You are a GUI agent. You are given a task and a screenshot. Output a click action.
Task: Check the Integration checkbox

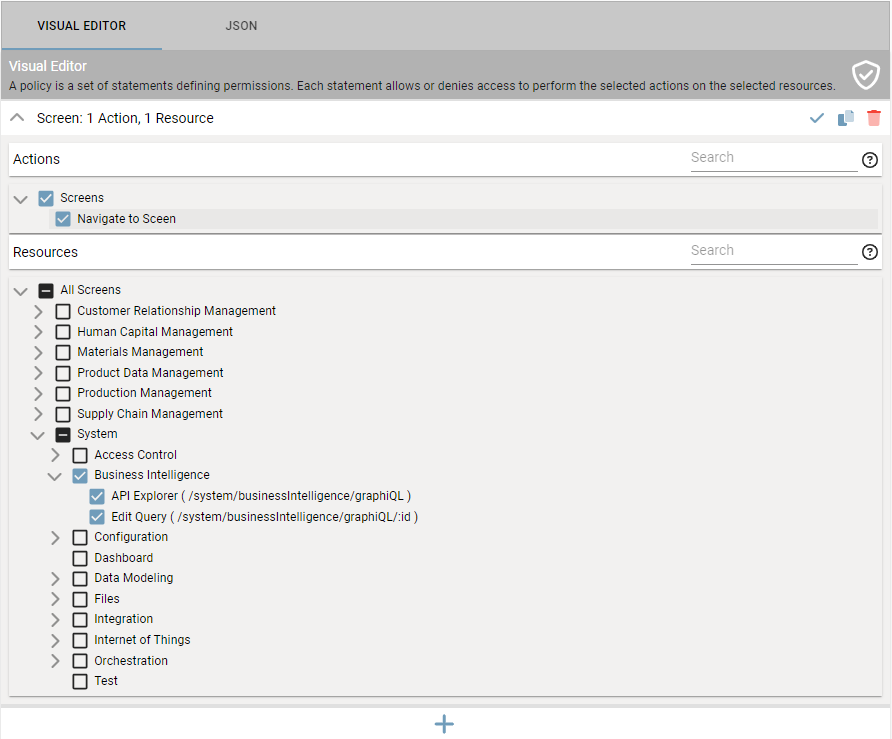(x=80, y=620)
